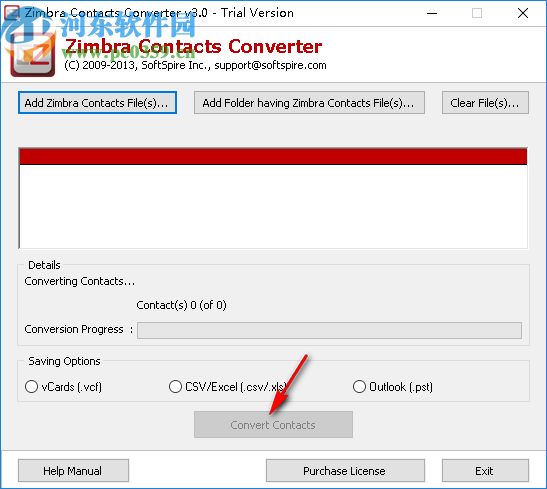
Task: Click the maximize button in title bar
Action: point(477,13)
